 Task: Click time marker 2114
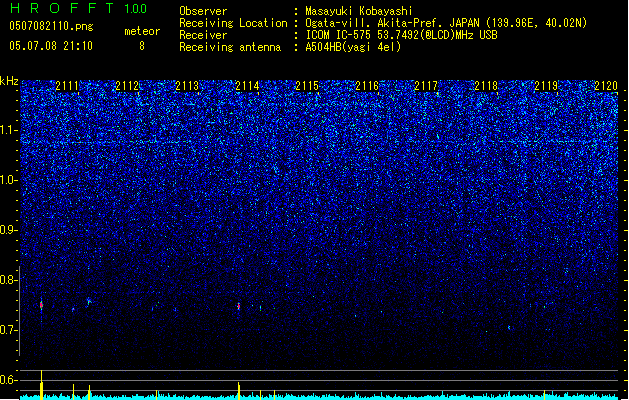[247, 86]
